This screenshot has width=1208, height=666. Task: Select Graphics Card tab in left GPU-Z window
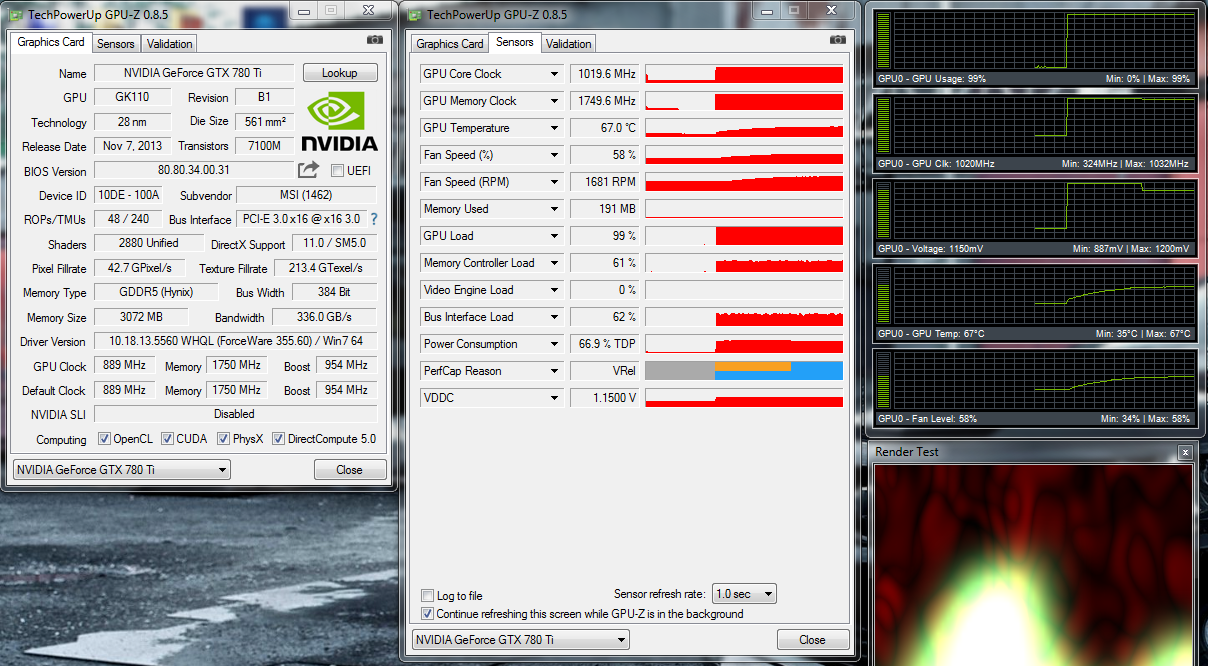point(51,42)
